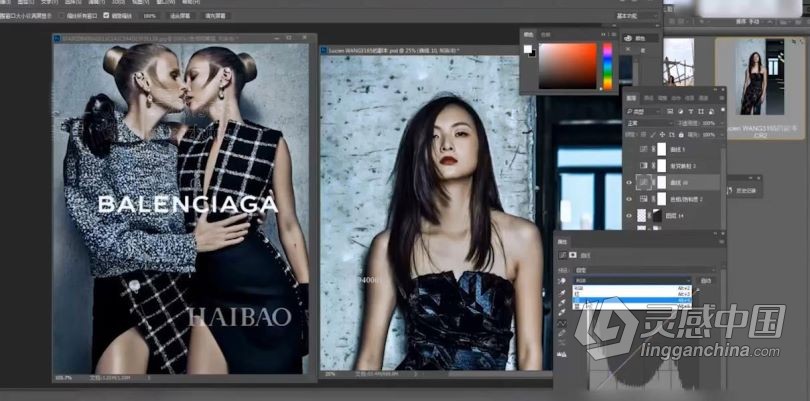Switch to the Swatches panel tab

coord(546,34)
